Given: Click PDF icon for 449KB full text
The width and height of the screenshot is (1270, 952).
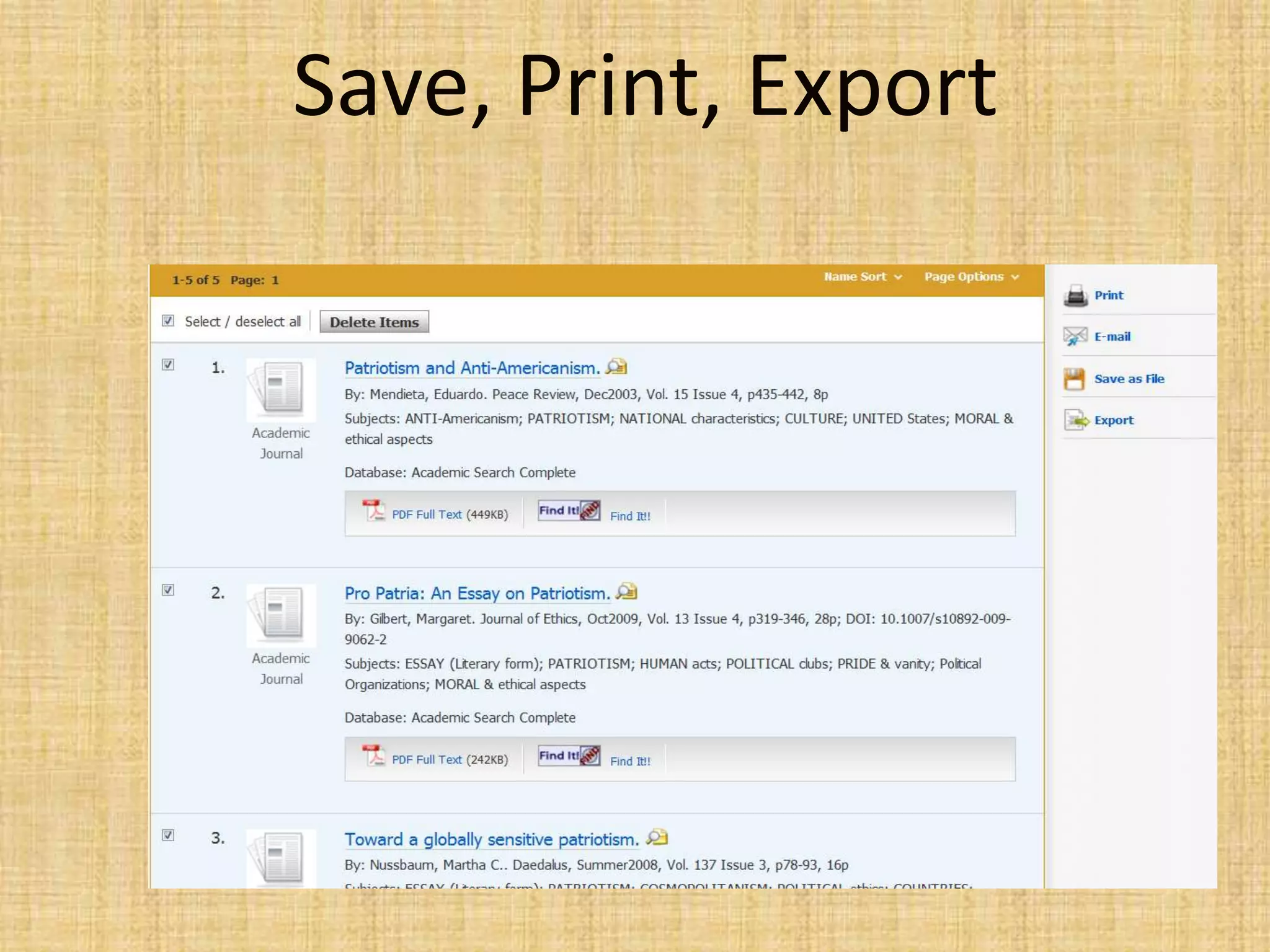Looking at the screenshot, I should click(374, 511).
